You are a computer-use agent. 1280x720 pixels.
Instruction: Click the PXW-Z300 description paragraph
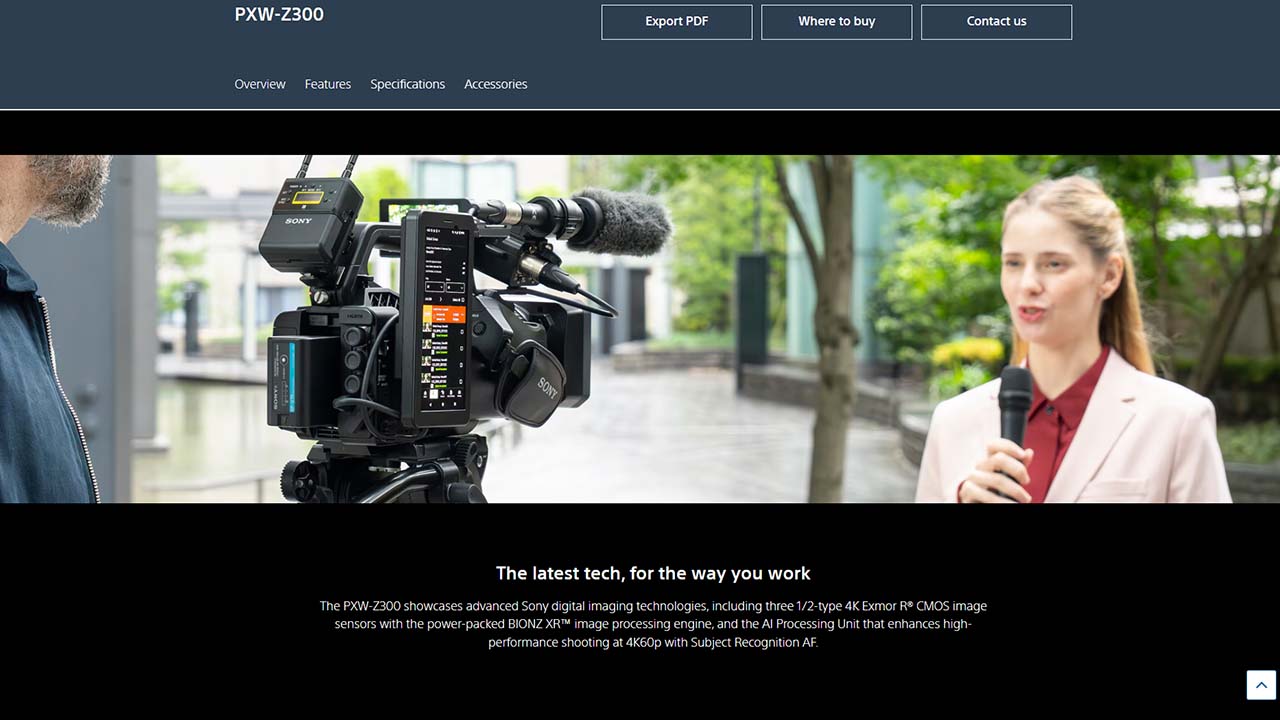point(653,624)
